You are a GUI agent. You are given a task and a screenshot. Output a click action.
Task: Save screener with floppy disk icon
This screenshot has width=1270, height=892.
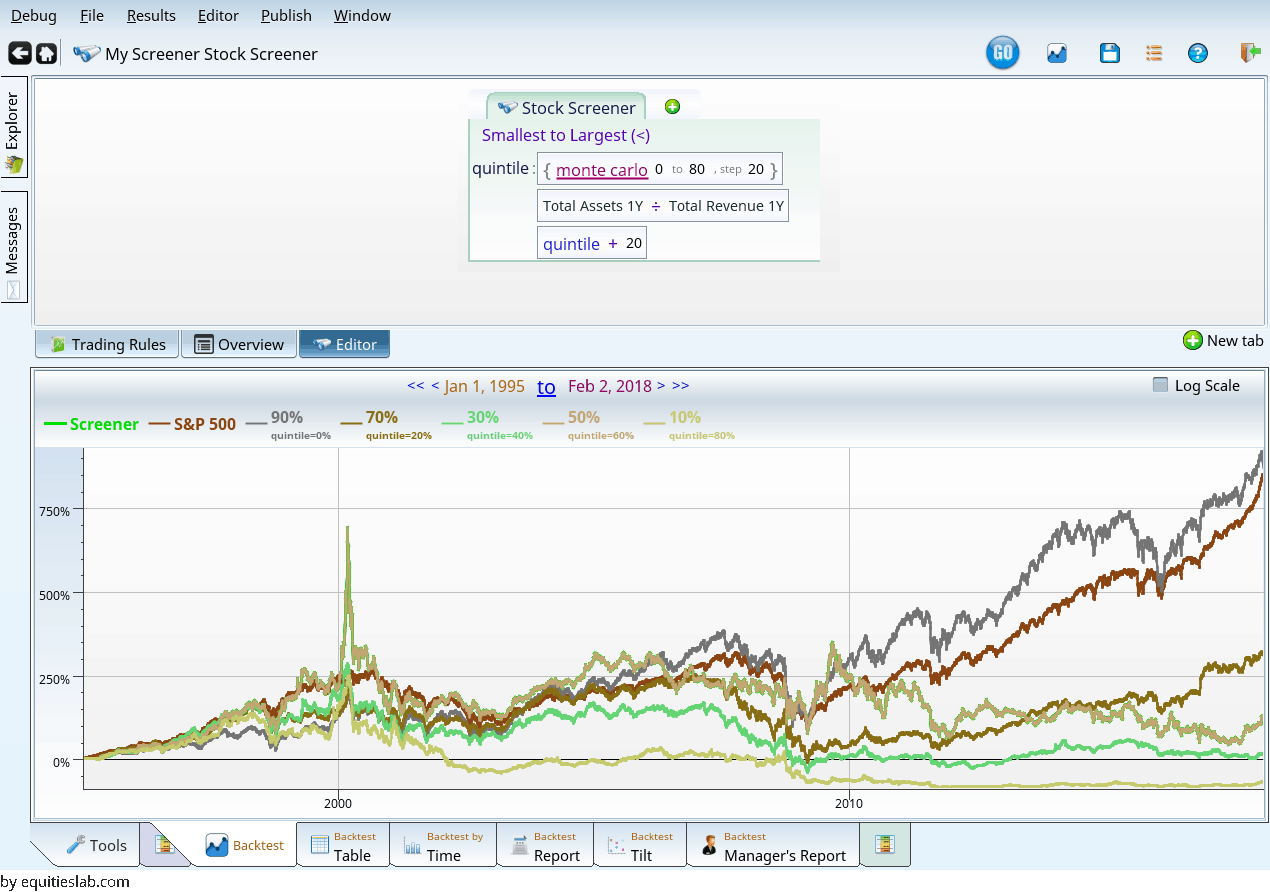click(x=1109, y=54)
